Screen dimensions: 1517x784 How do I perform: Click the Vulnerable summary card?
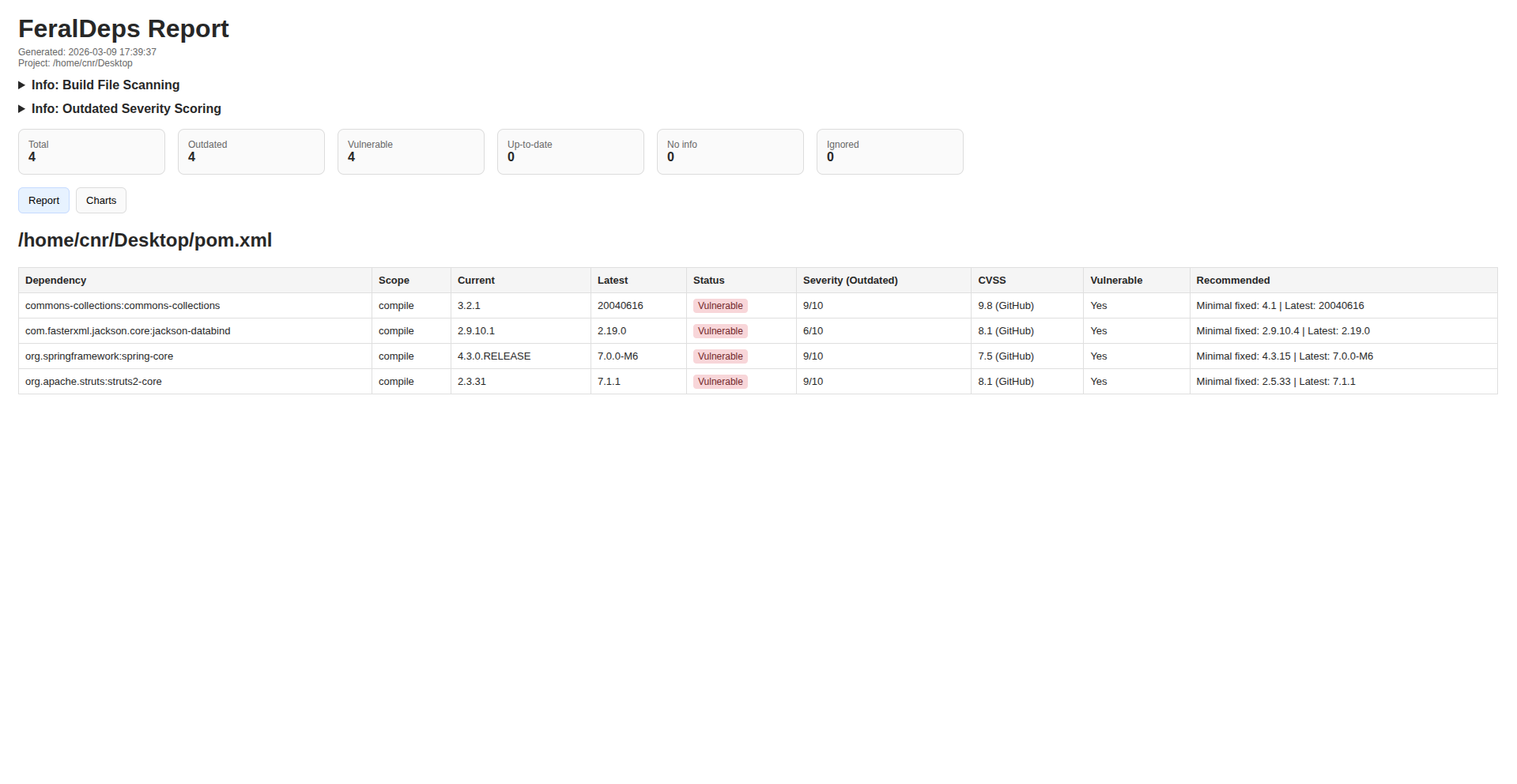411,152
